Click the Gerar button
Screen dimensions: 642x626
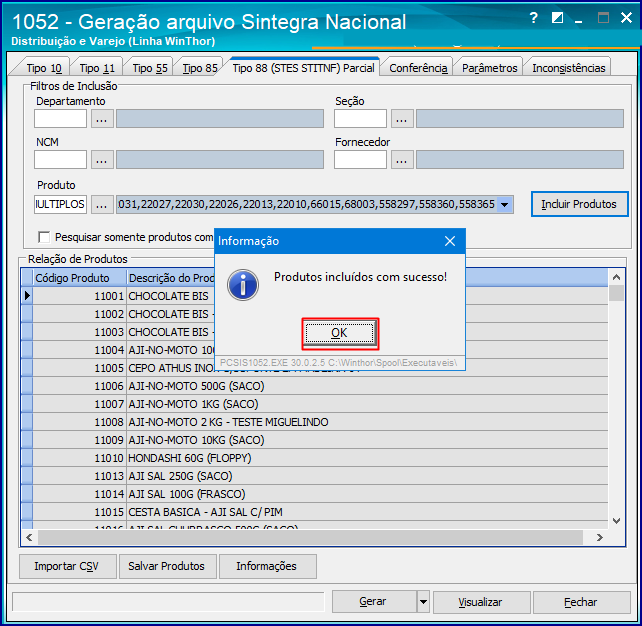pos(374,602)
